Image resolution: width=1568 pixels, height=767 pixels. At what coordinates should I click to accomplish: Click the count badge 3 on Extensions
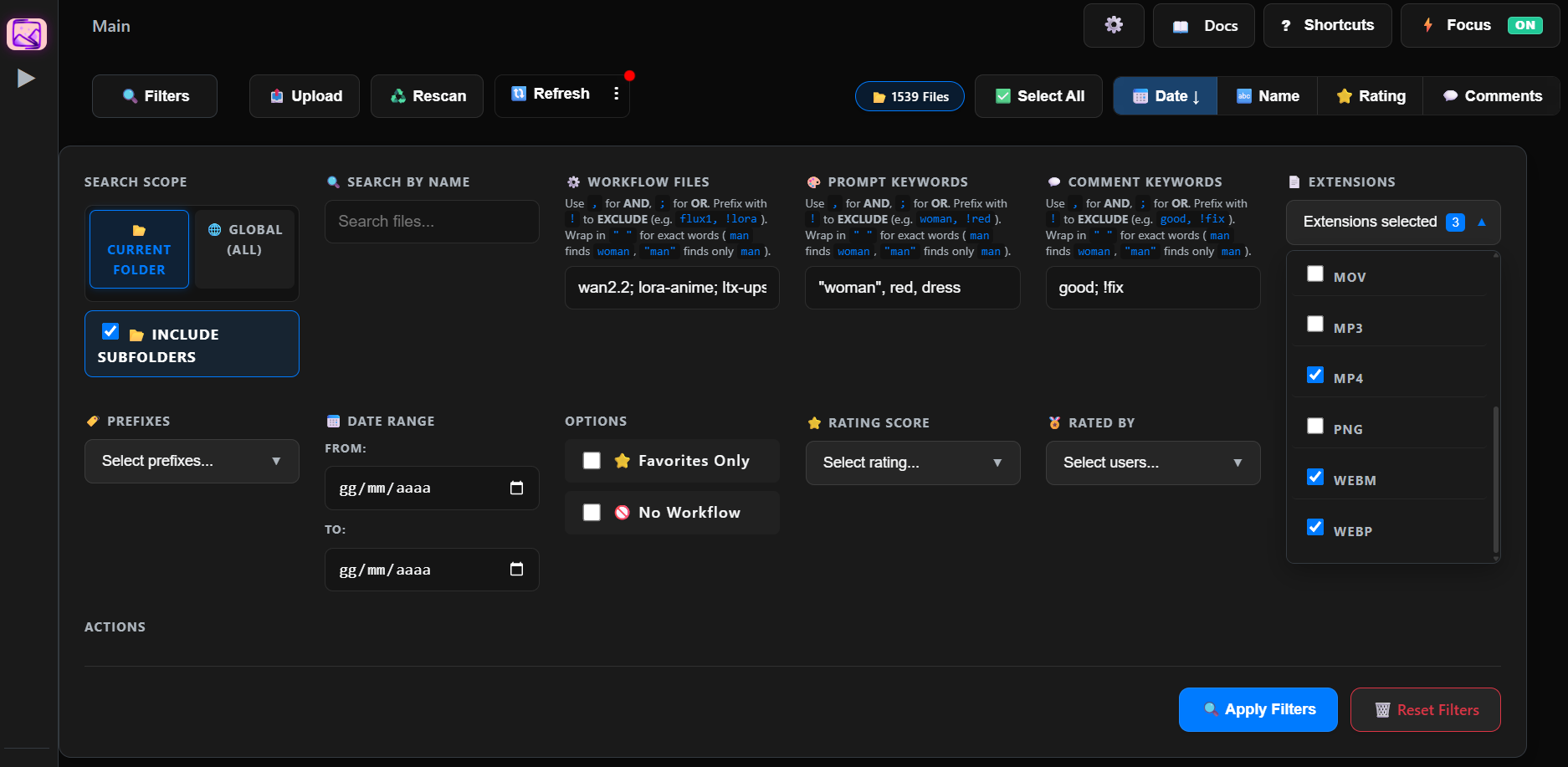(x=1455, y=222)
